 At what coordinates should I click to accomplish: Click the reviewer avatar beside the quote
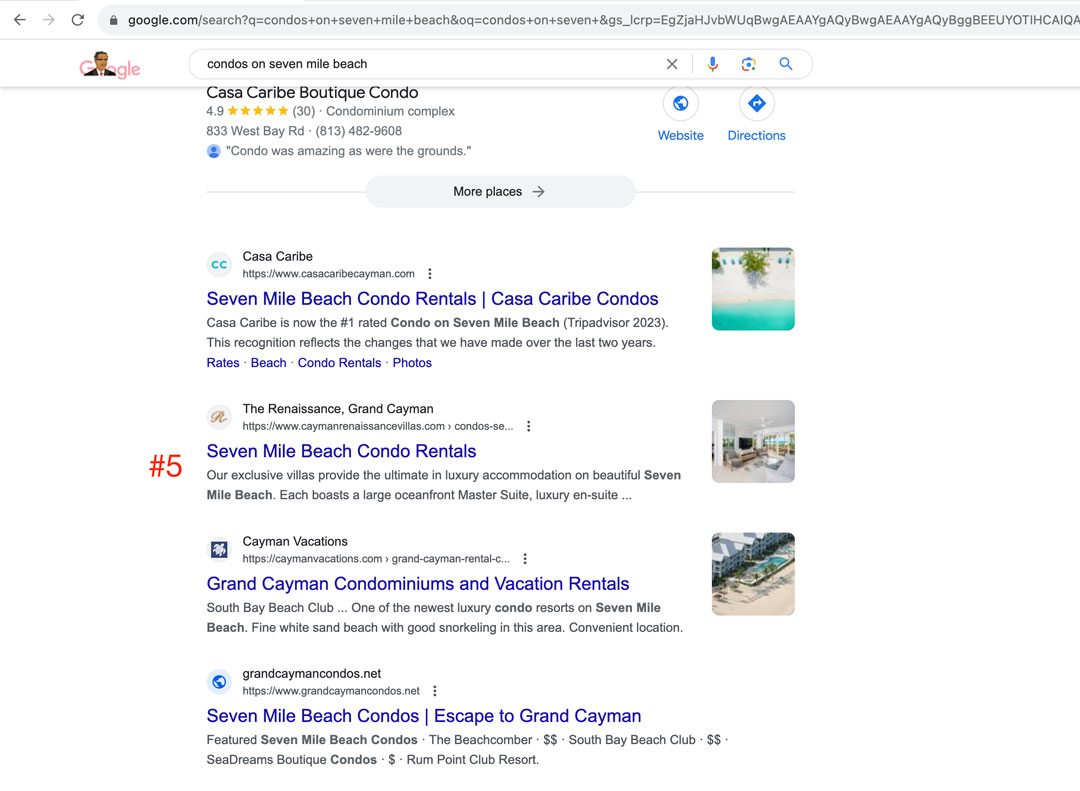click(214, 151)
